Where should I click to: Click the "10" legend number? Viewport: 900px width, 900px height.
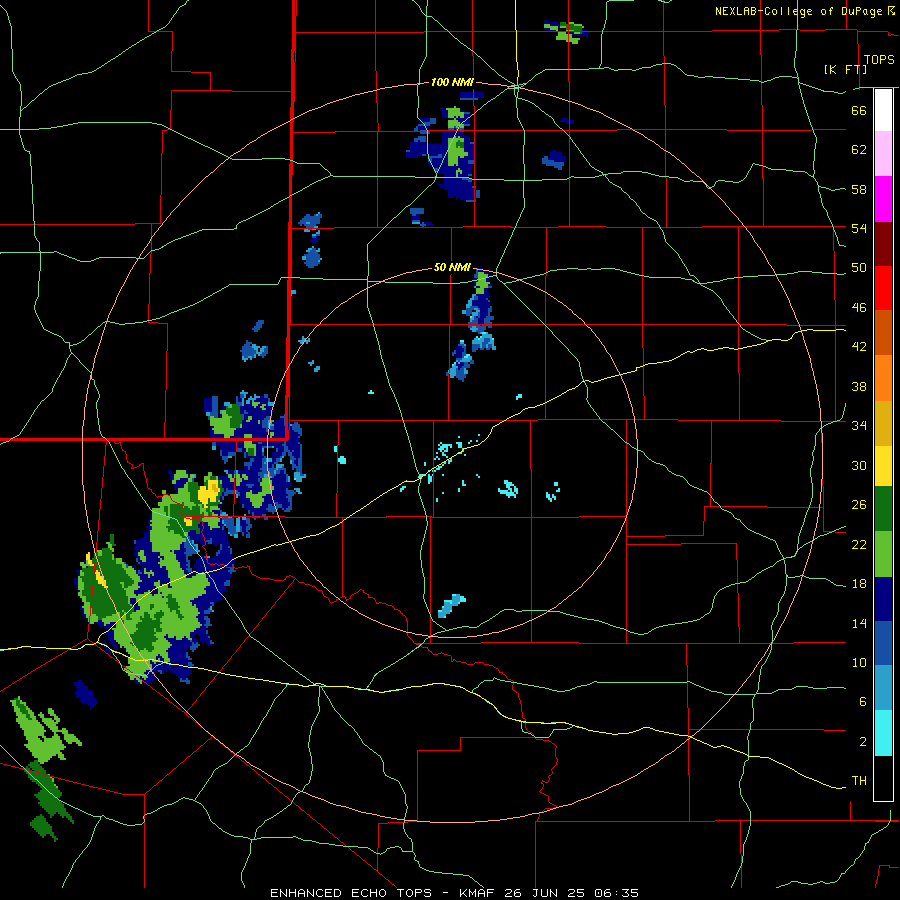click(x=859, y=662)
